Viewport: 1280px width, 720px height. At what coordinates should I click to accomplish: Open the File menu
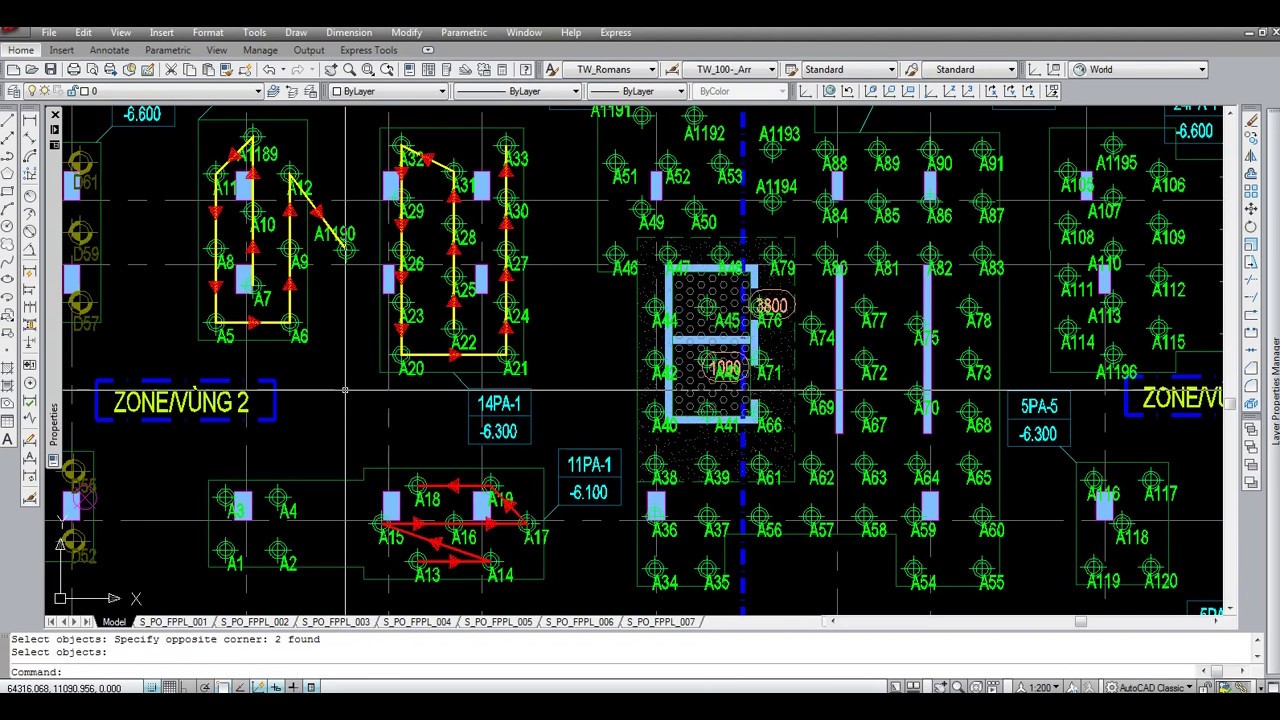(48, 33)
